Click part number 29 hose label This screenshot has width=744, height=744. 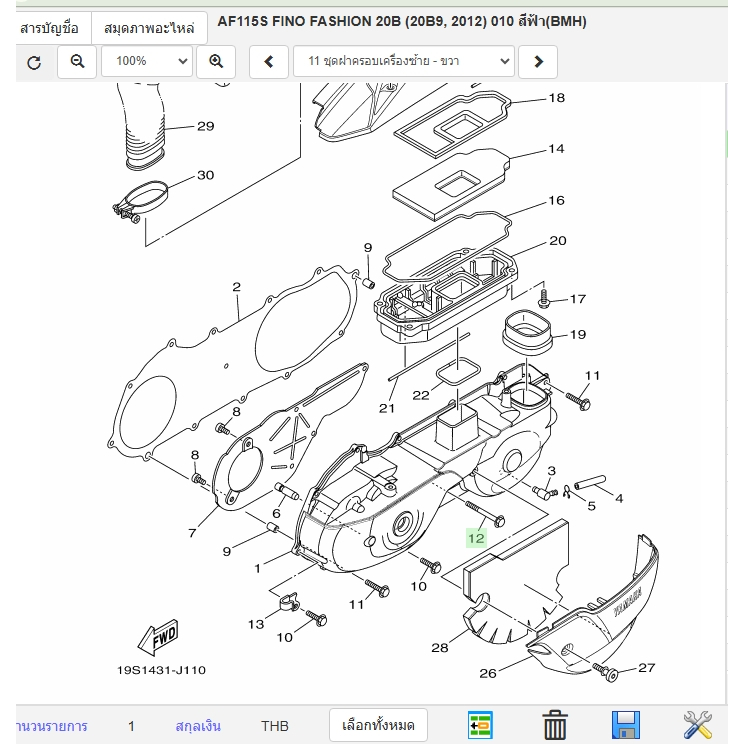205,126
